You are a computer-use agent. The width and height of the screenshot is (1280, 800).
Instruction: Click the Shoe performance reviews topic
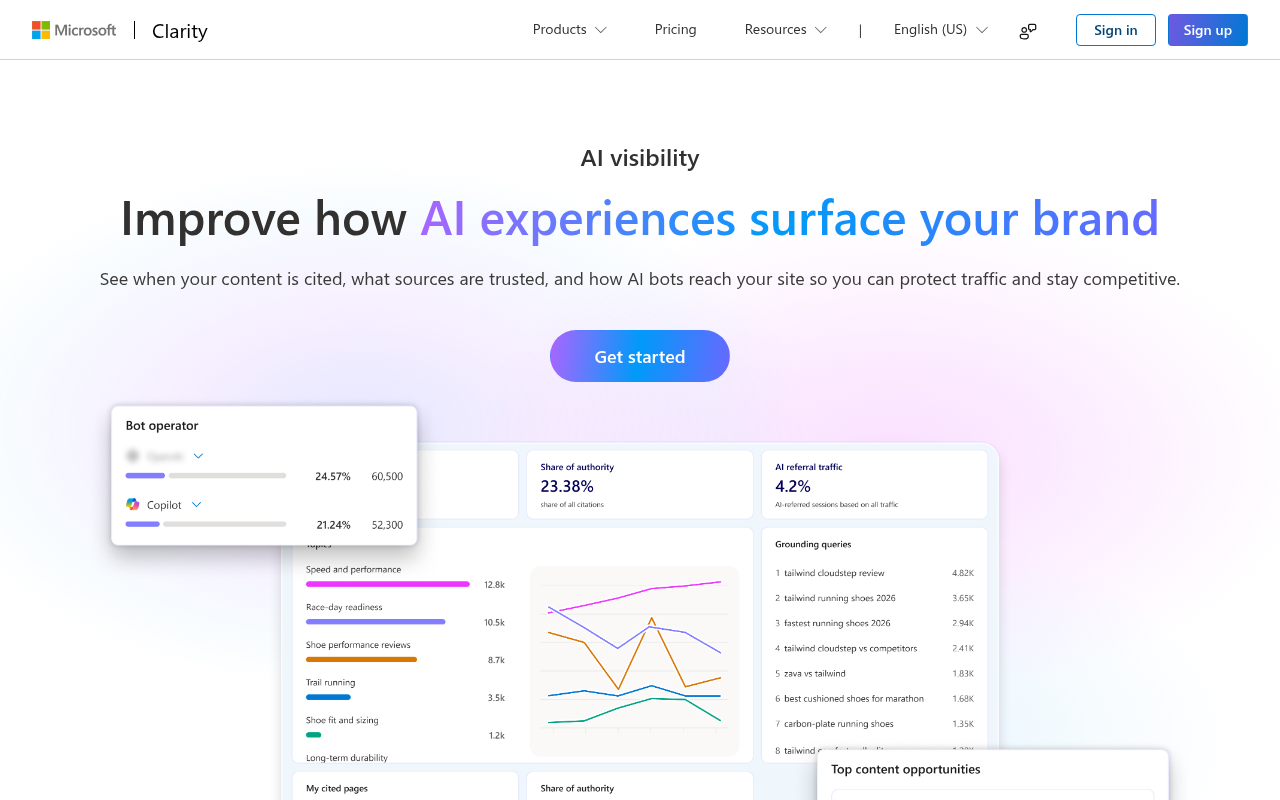tap(358, 645)
